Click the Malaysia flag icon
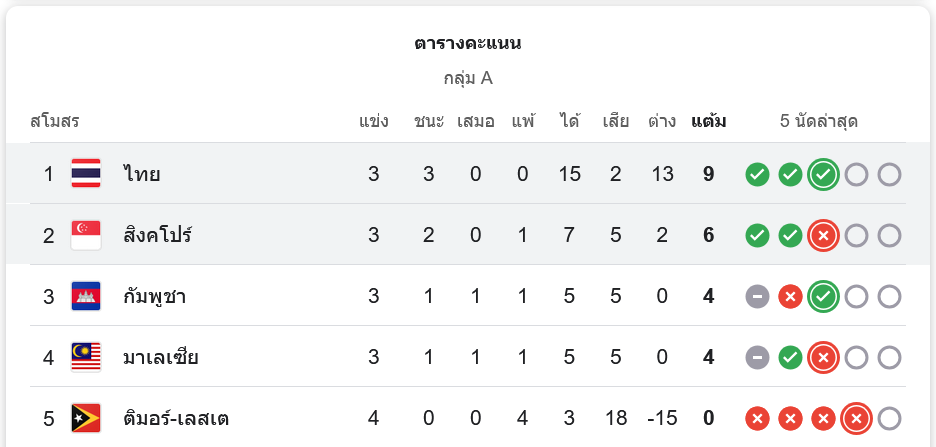The width and height of the screenshot is (936, 447). pyautogui.click(x=86, y=357)
